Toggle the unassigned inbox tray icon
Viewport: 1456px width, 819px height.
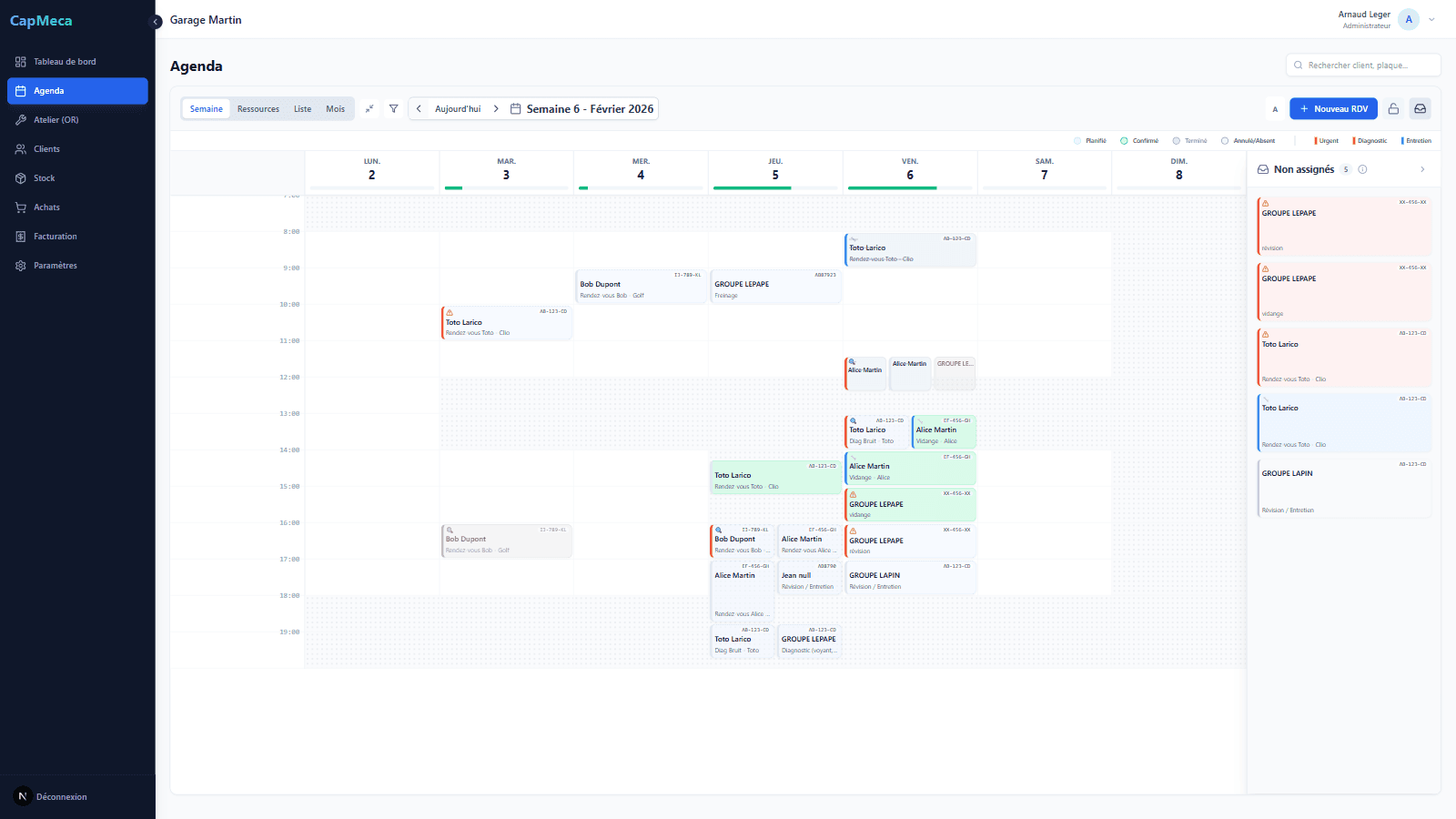(1420, 108)
